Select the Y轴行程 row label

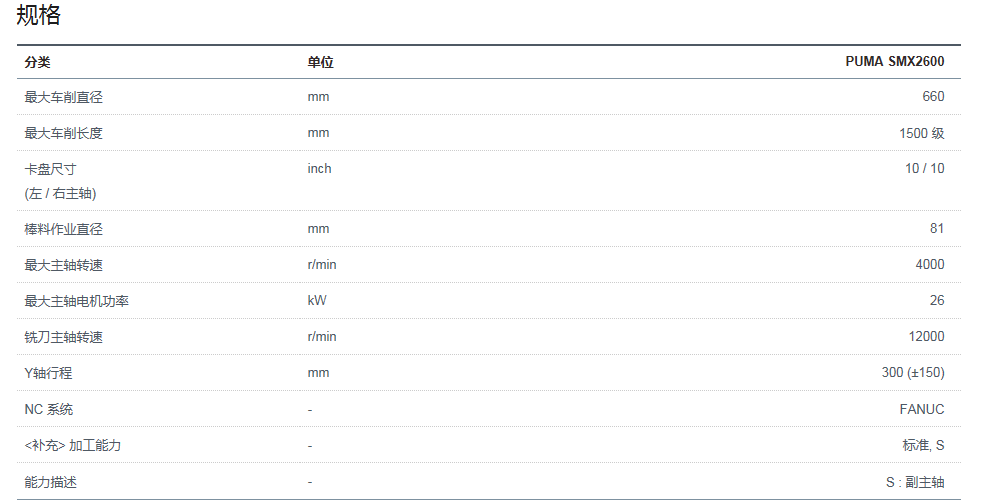click(x=48, y=373)
